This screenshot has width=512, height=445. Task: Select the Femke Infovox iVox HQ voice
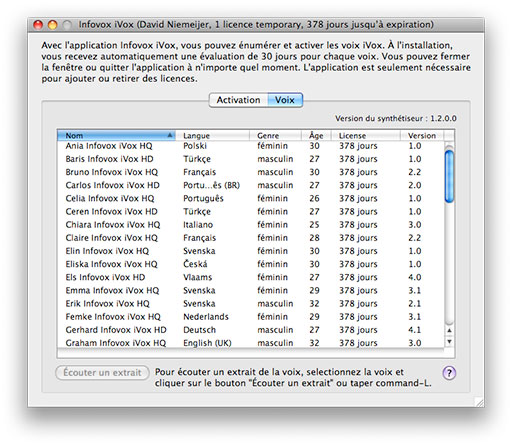[x=251, y=317]
